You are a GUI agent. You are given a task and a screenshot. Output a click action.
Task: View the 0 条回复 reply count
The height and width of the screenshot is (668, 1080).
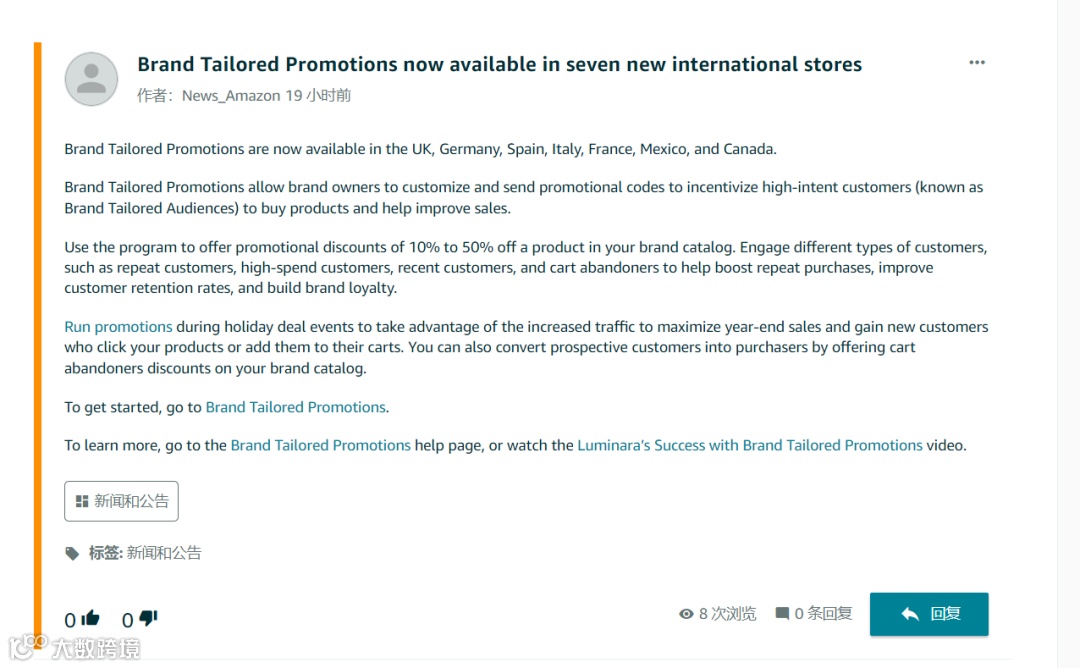pyautogui.click(x=823, y=613)
